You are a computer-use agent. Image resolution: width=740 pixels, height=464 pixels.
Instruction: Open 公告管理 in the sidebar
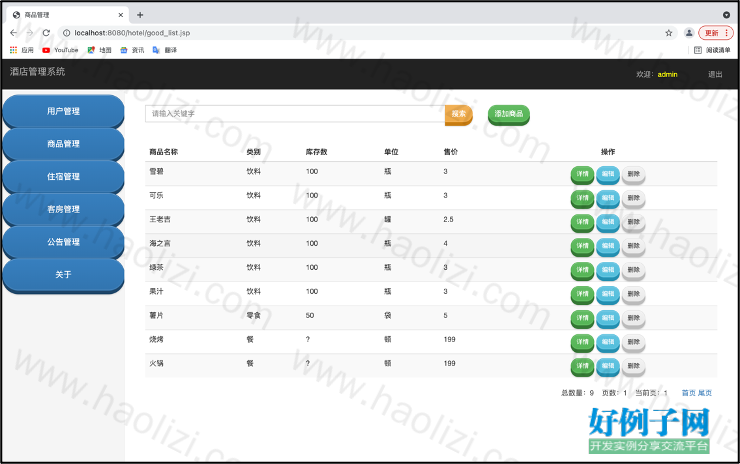coord(63,242)
